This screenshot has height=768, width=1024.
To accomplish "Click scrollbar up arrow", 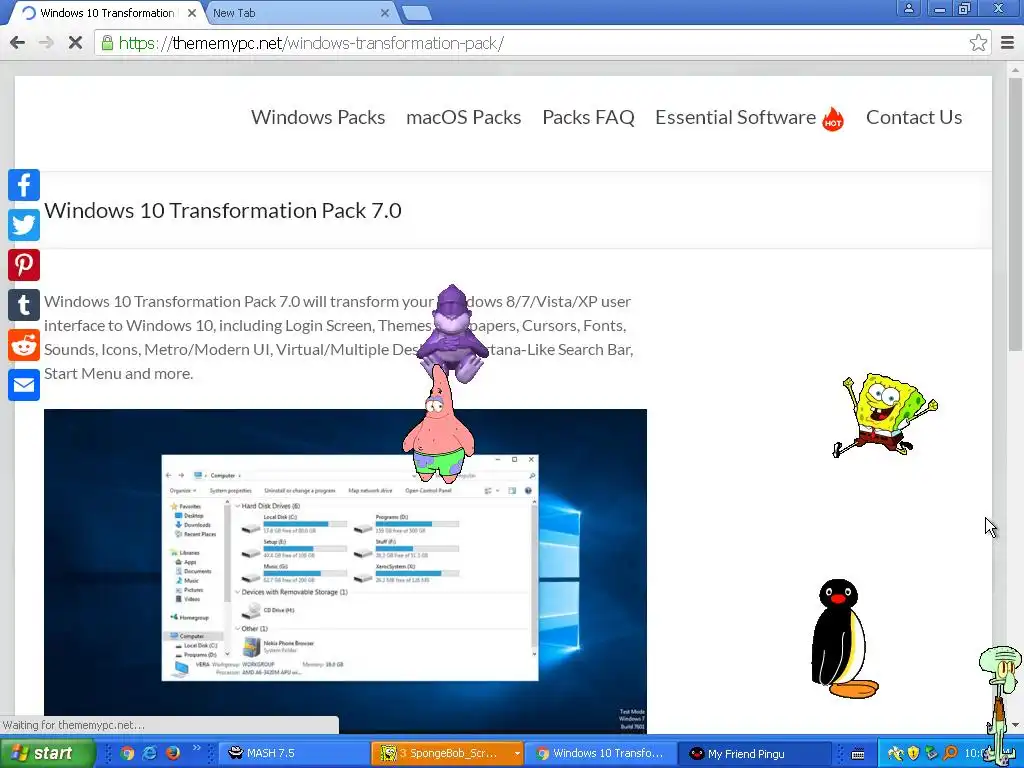I will click(1016, 69).
